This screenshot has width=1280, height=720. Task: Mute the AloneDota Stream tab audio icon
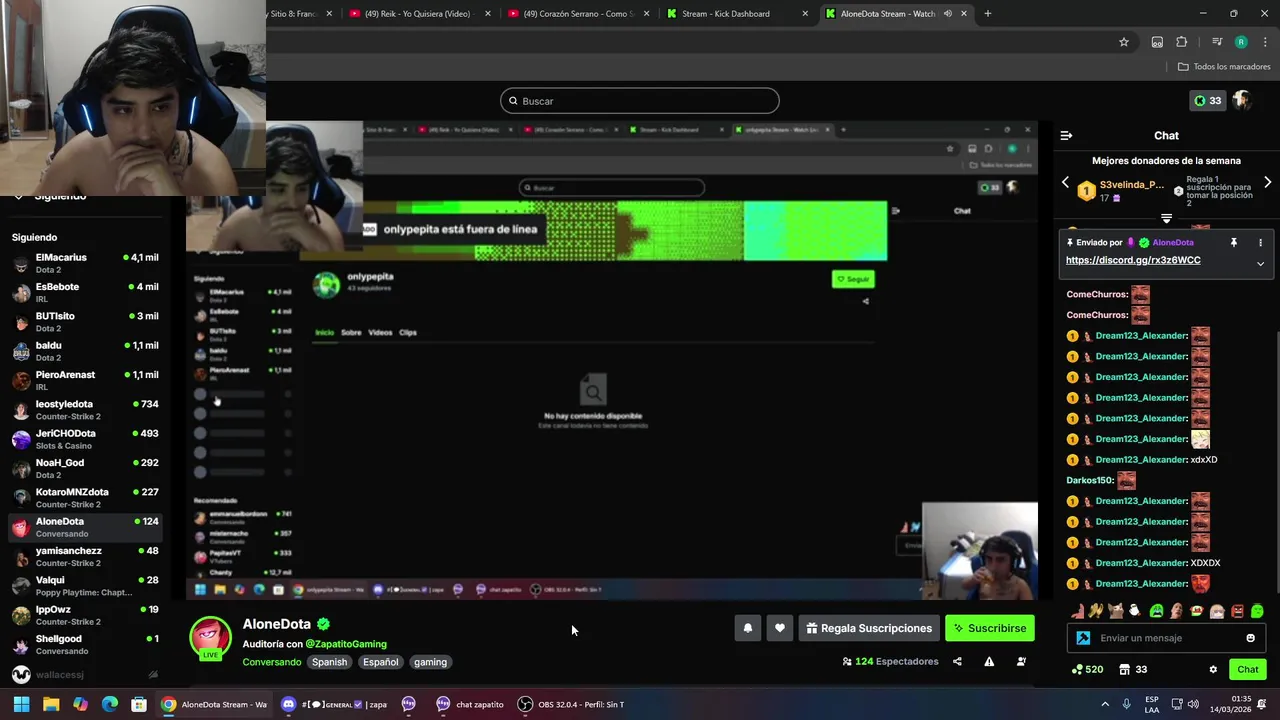pos(947,14)
